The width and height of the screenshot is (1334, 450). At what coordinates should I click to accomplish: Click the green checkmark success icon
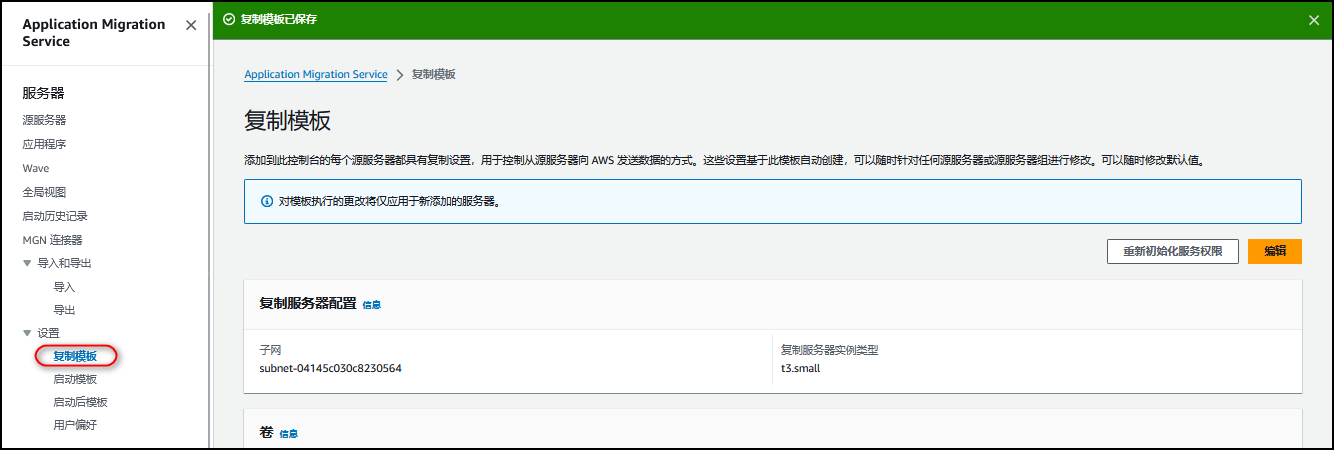click(x=229, y=19)
